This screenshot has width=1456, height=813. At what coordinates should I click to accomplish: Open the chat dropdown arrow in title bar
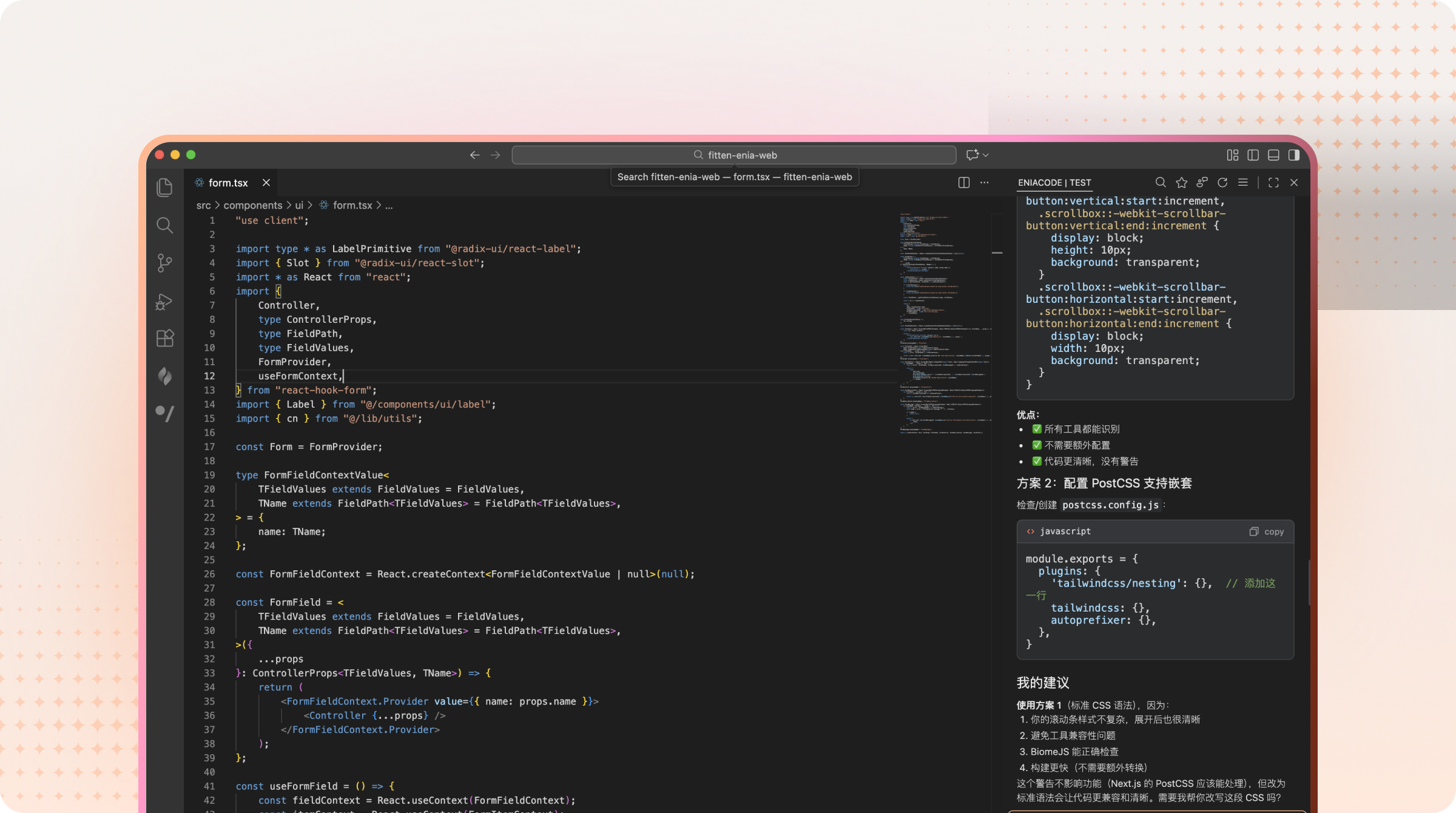tap(986, 155)
